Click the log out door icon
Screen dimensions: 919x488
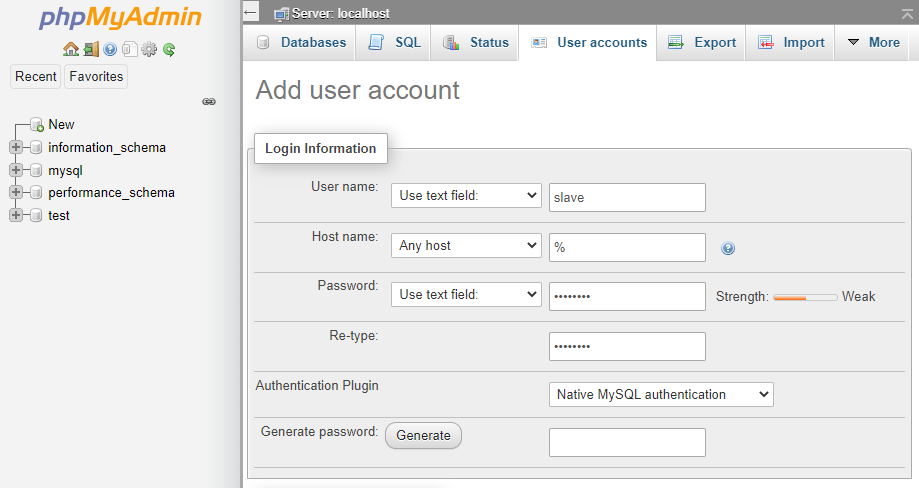pos(91,49)
